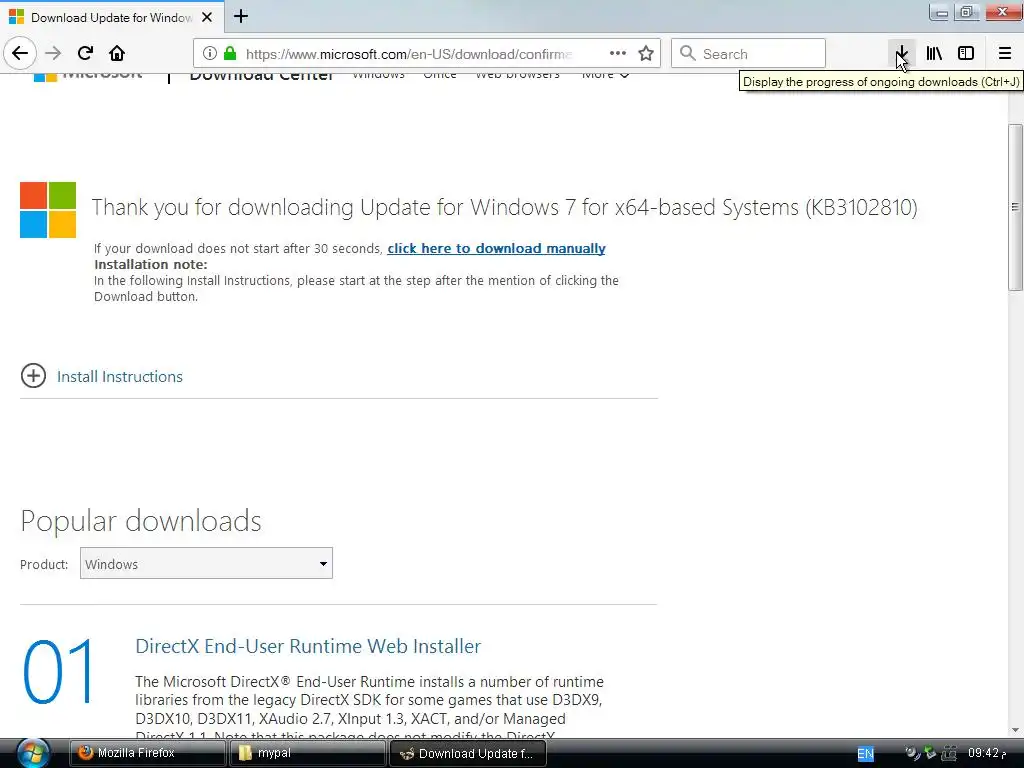The height and width of the screenshot is (768, 1024).
Task: Show the downloads progress panel
Action: 902,54
